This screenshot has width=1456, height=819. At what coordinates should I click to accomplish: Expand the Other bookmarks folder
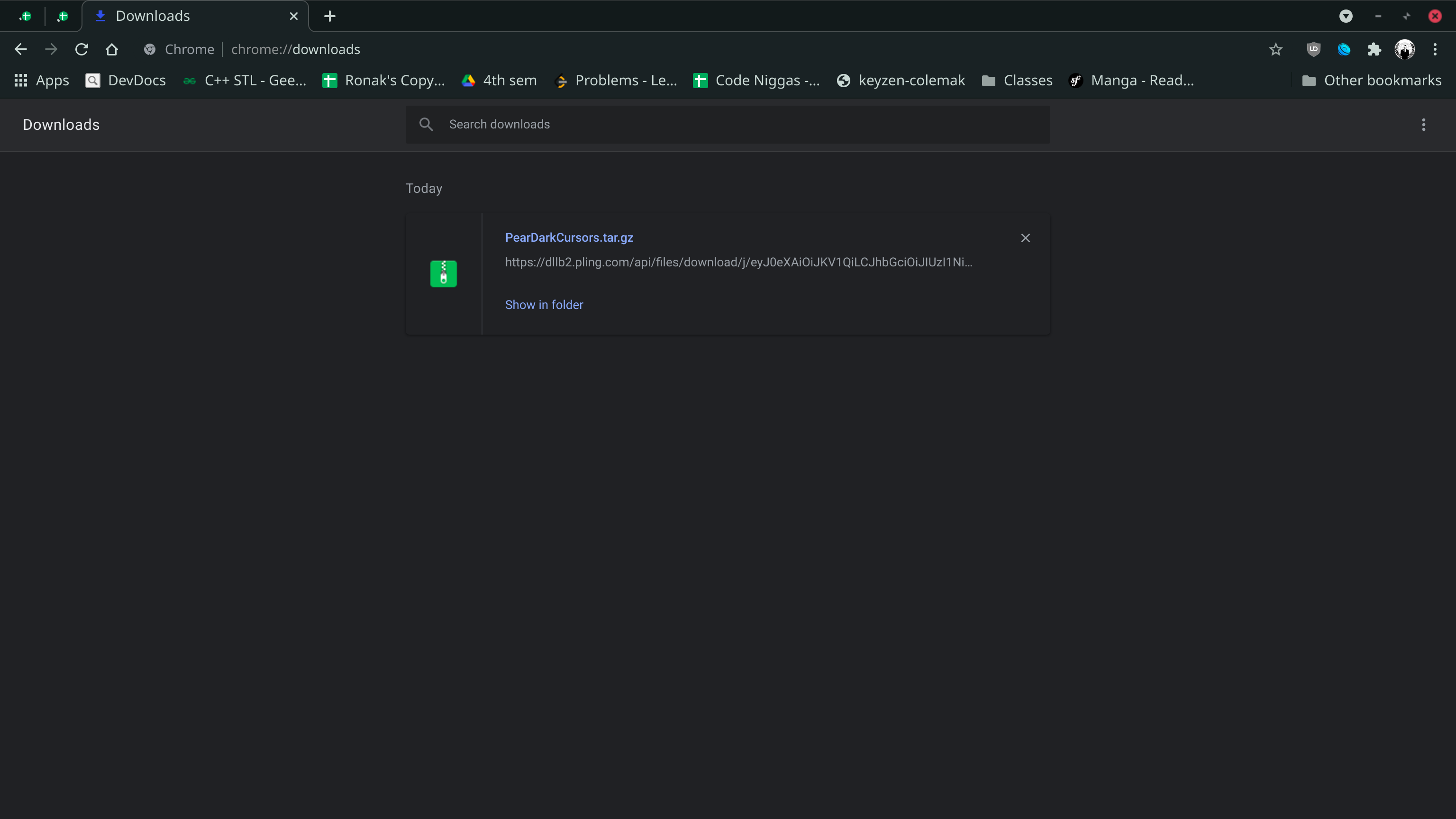pos(1371,80)
